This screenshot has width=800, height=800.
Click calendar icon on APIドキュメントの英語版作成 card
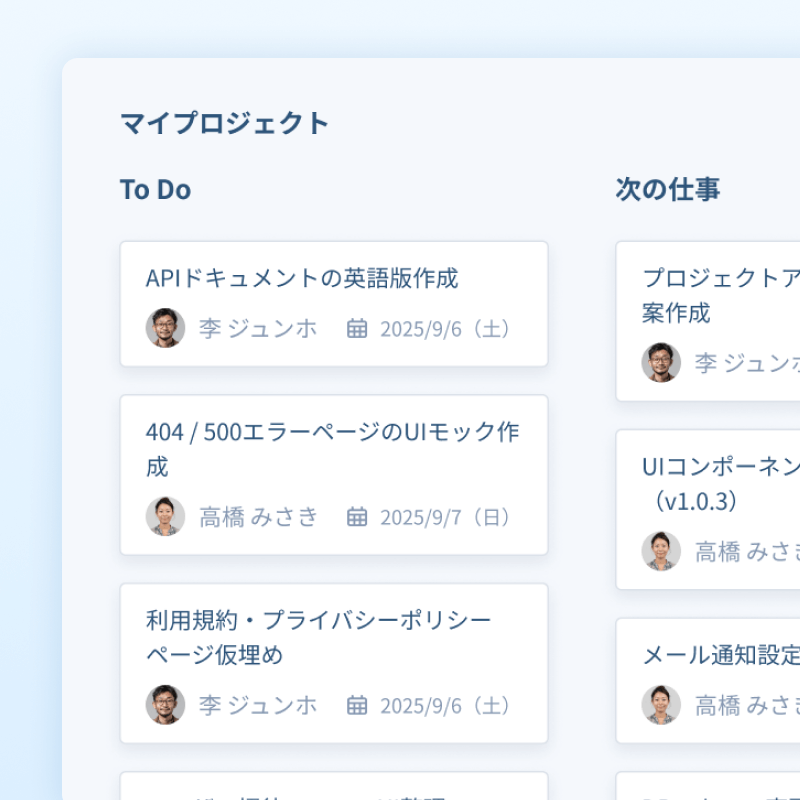[357, 329]
